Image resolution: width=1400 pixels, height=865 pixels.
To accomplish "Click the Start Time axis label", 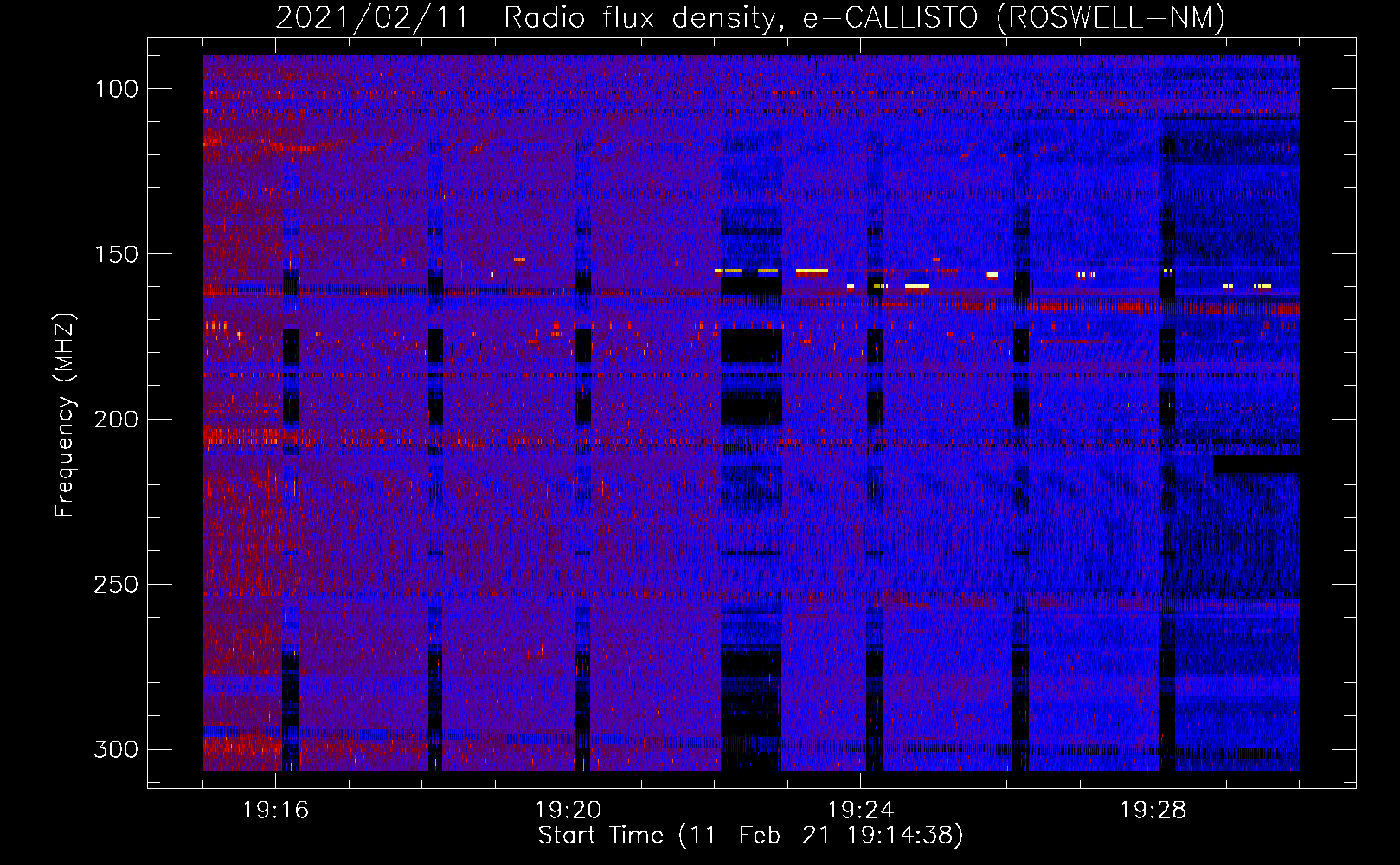I will [750, 836].
